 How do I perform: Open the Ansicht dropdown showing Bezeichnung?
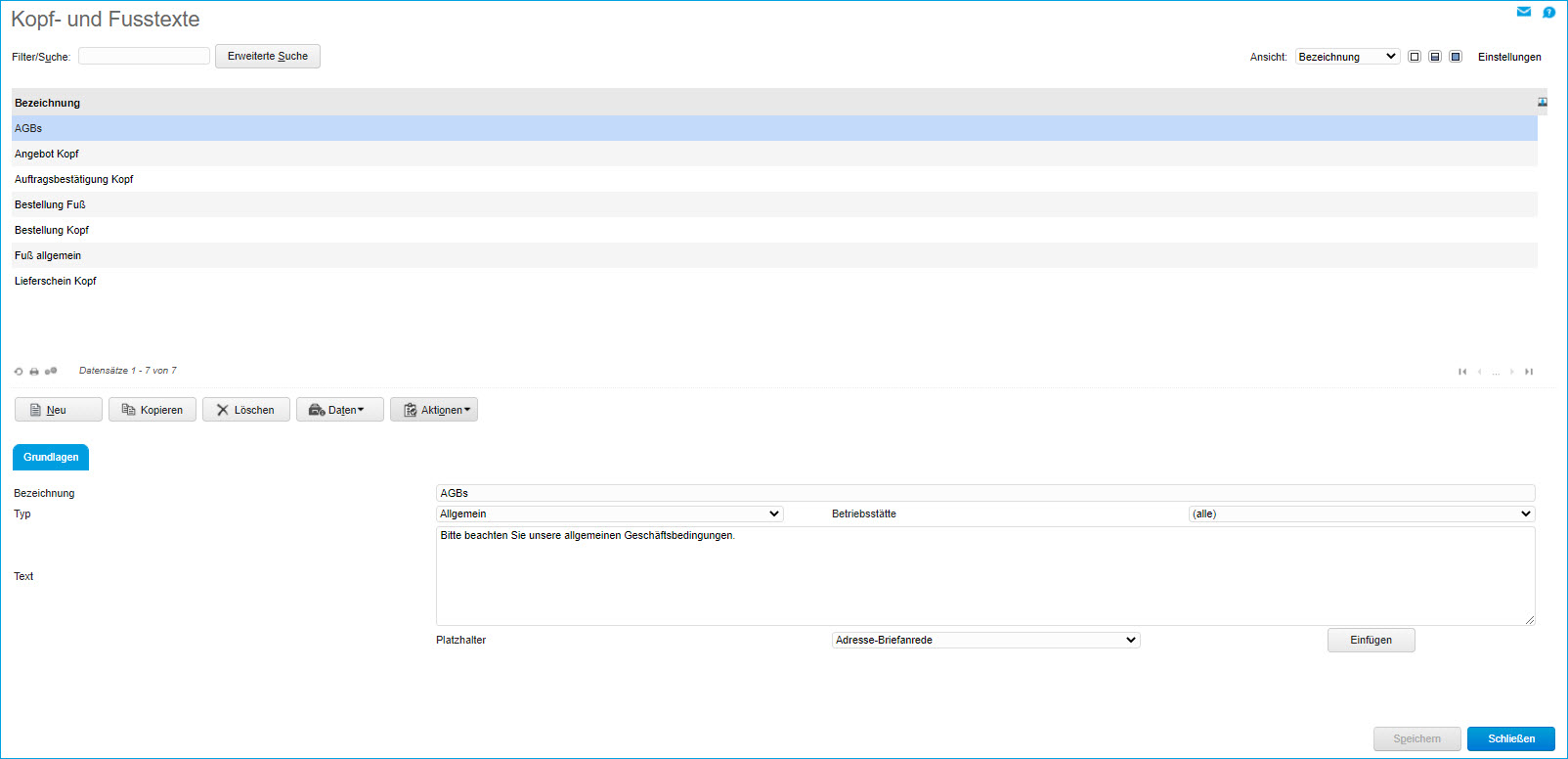[x=1347, y=57]
